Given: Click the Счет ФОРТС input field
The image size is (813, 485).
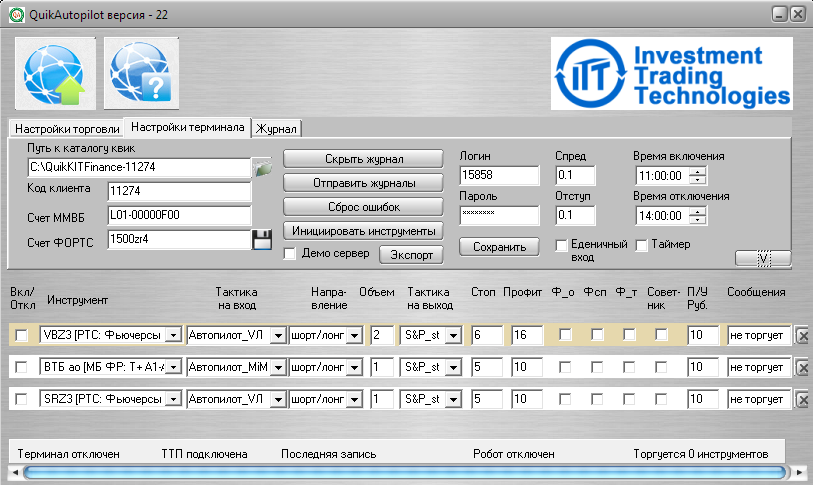Looking at the screenshot, I should (x=179, y=239).
